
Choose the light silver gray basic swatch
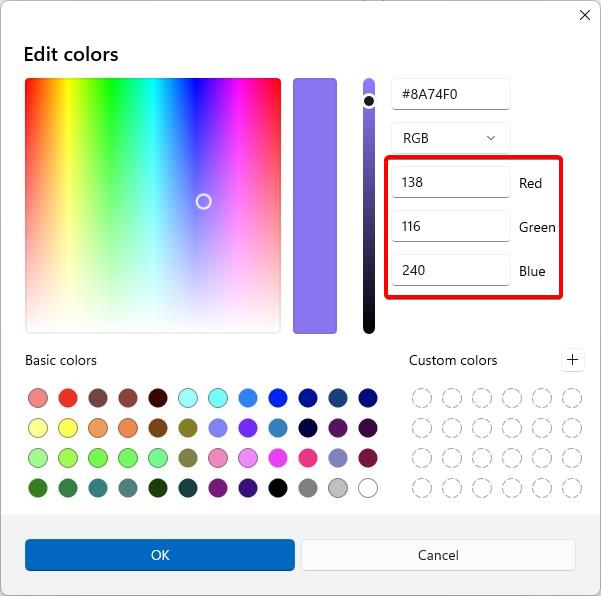point(338,488)
